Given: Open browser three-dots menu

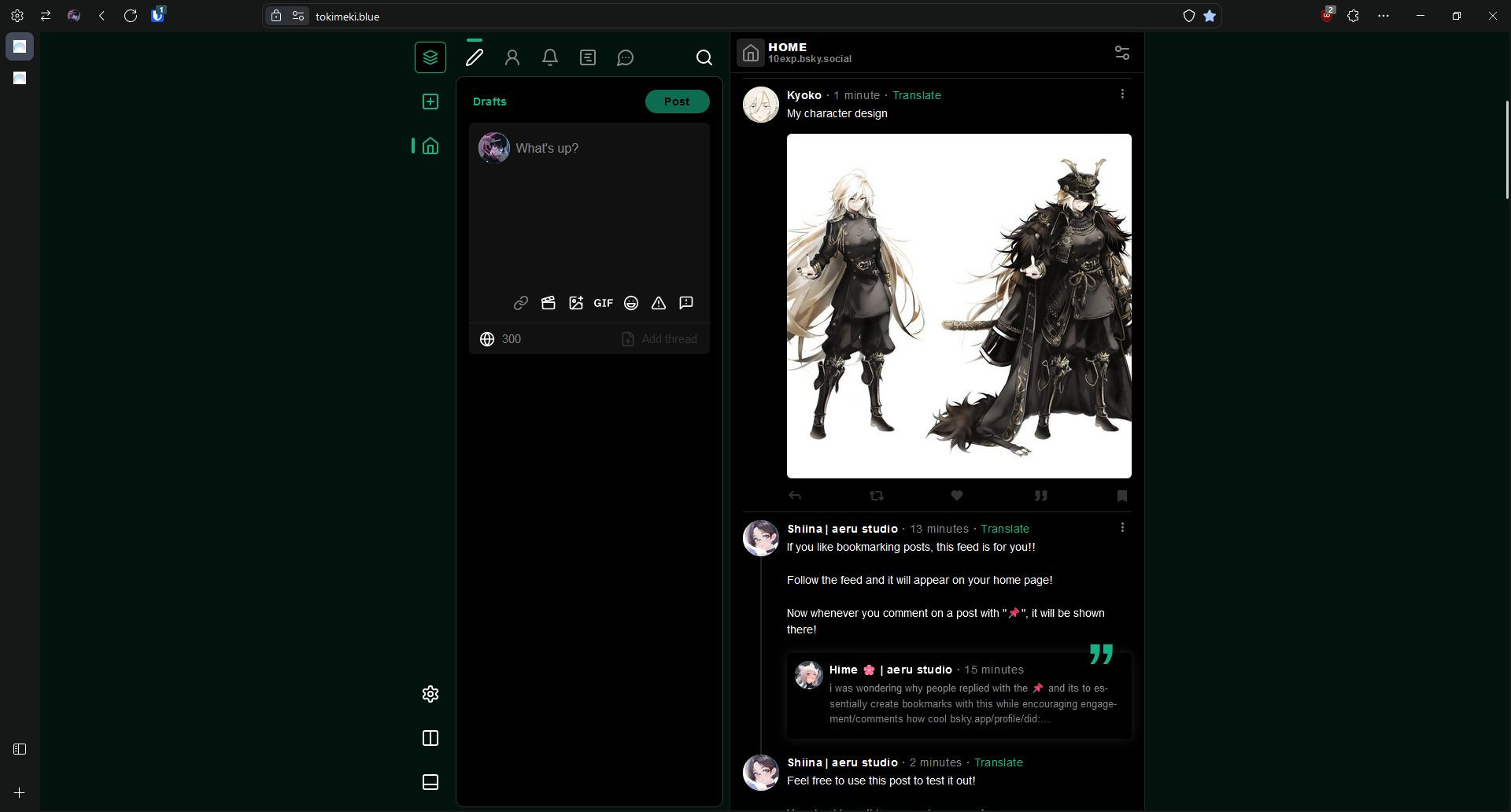Looking at the screenshot, I should pyautogui.click(x=1384, y=16).
